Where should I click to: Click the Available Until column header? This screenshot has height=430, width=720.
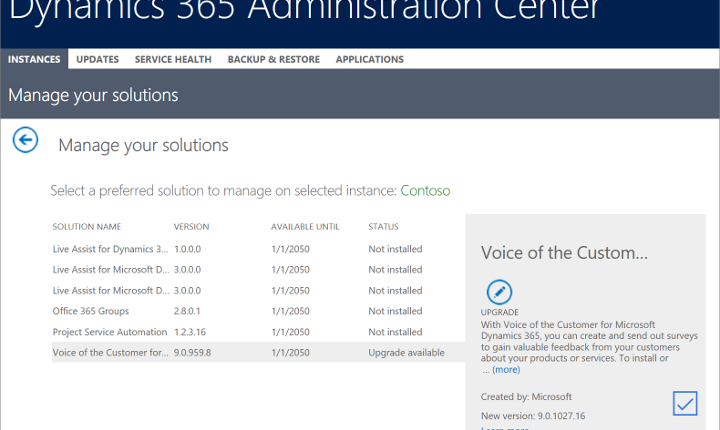[300, 227]
